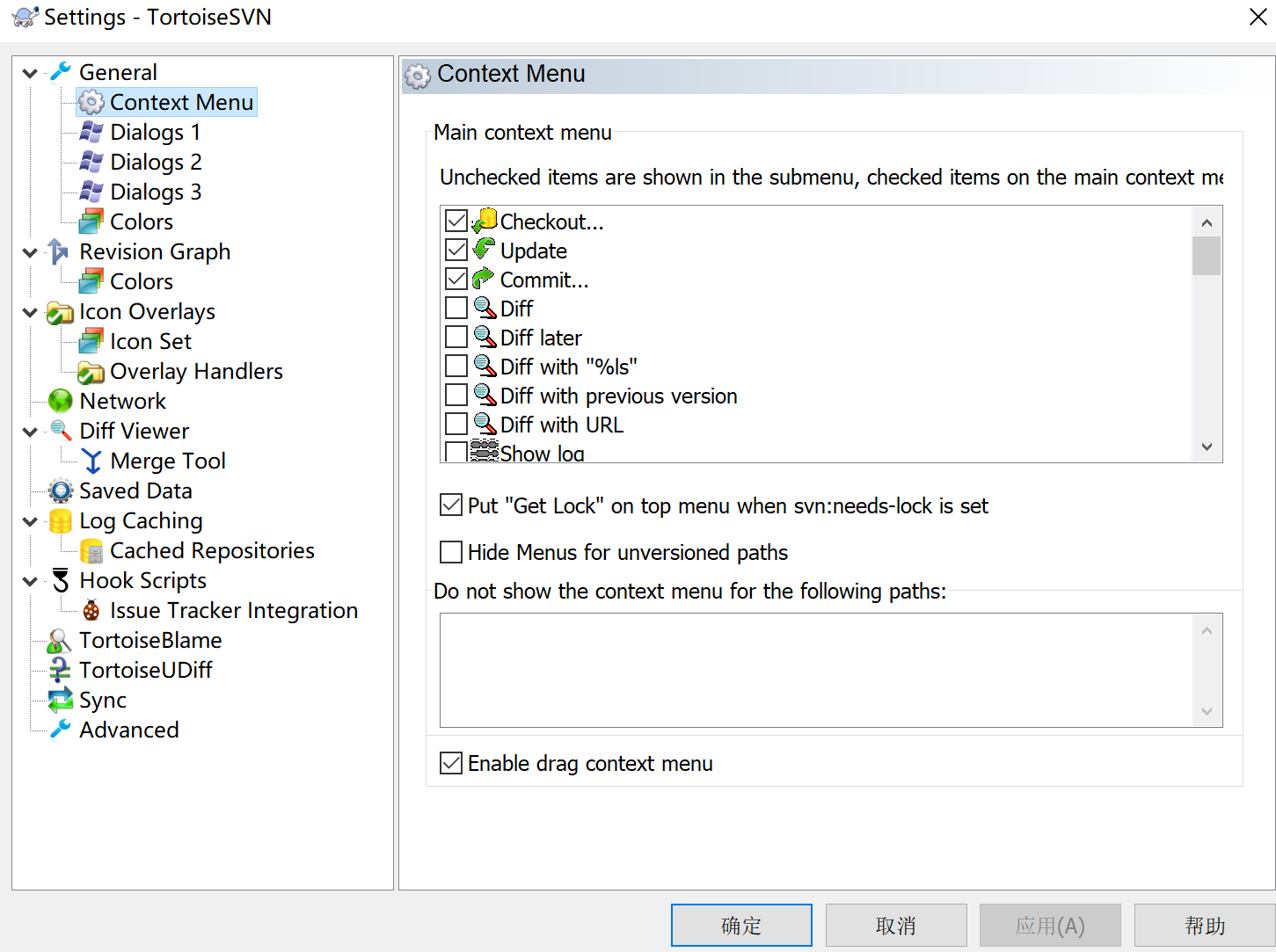Toggle Enable drag context menu checkbox
The height and width of the screenshot is (952, 1276).
point(451,763)
